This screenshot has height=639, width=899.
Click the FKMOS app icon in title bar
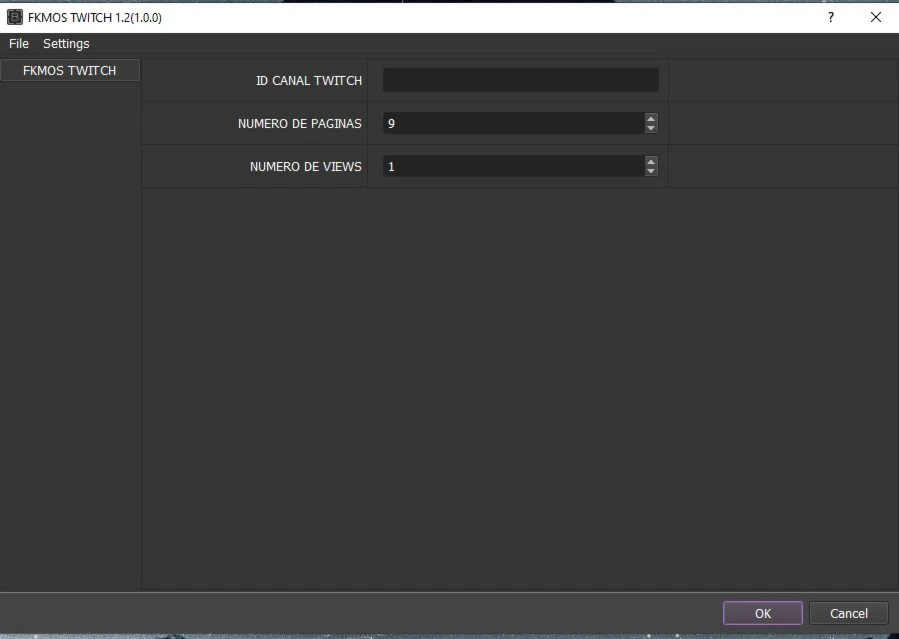click(15, 17)
